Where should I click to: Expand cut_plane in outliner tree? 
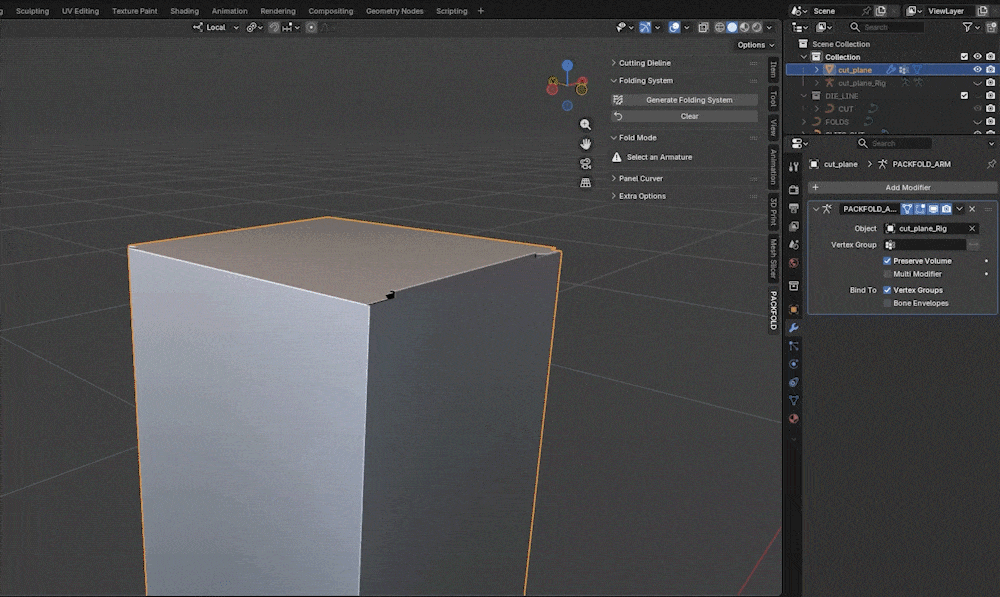(x=817, y=70)
